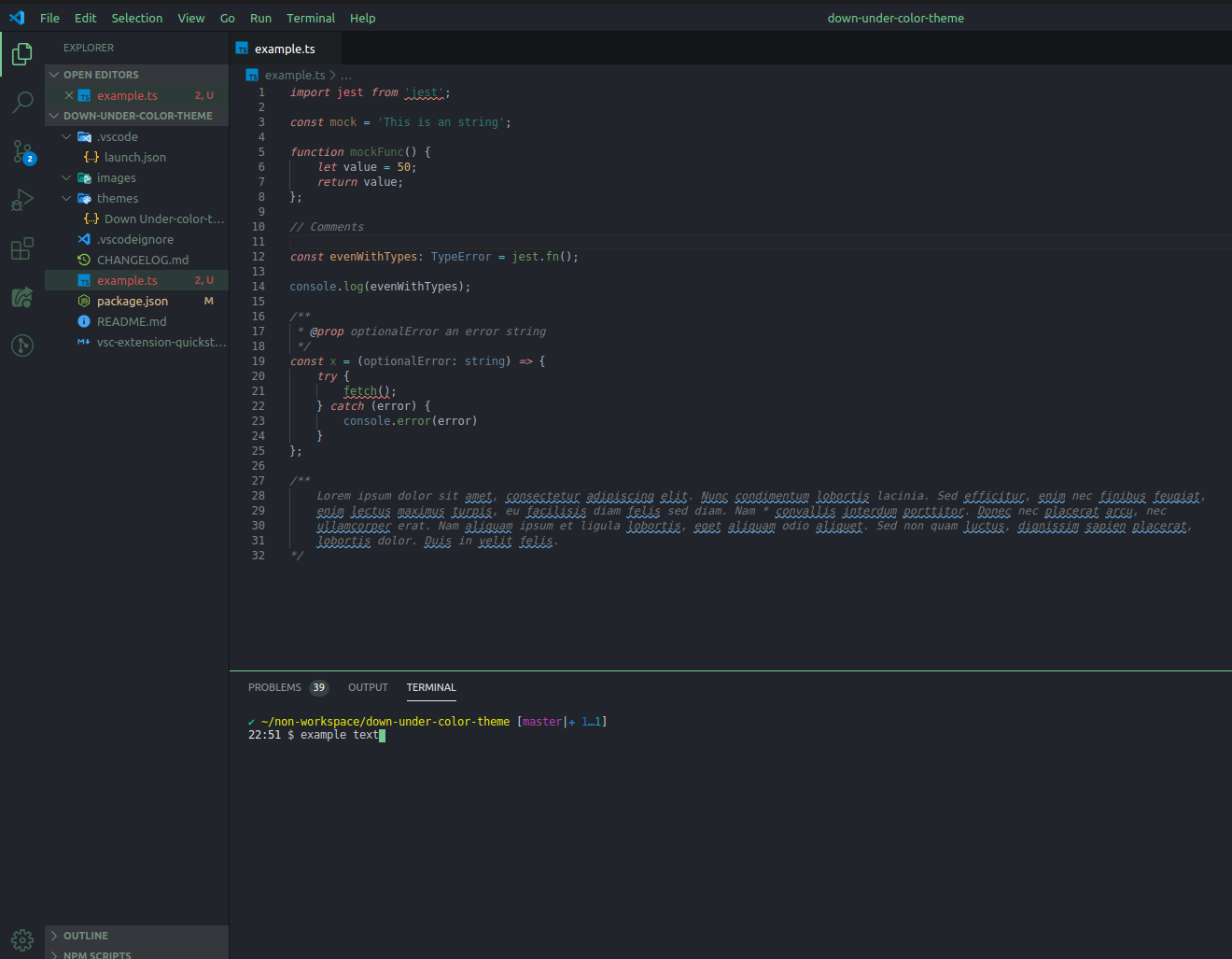Open the Terminal menu

(311, 18)
